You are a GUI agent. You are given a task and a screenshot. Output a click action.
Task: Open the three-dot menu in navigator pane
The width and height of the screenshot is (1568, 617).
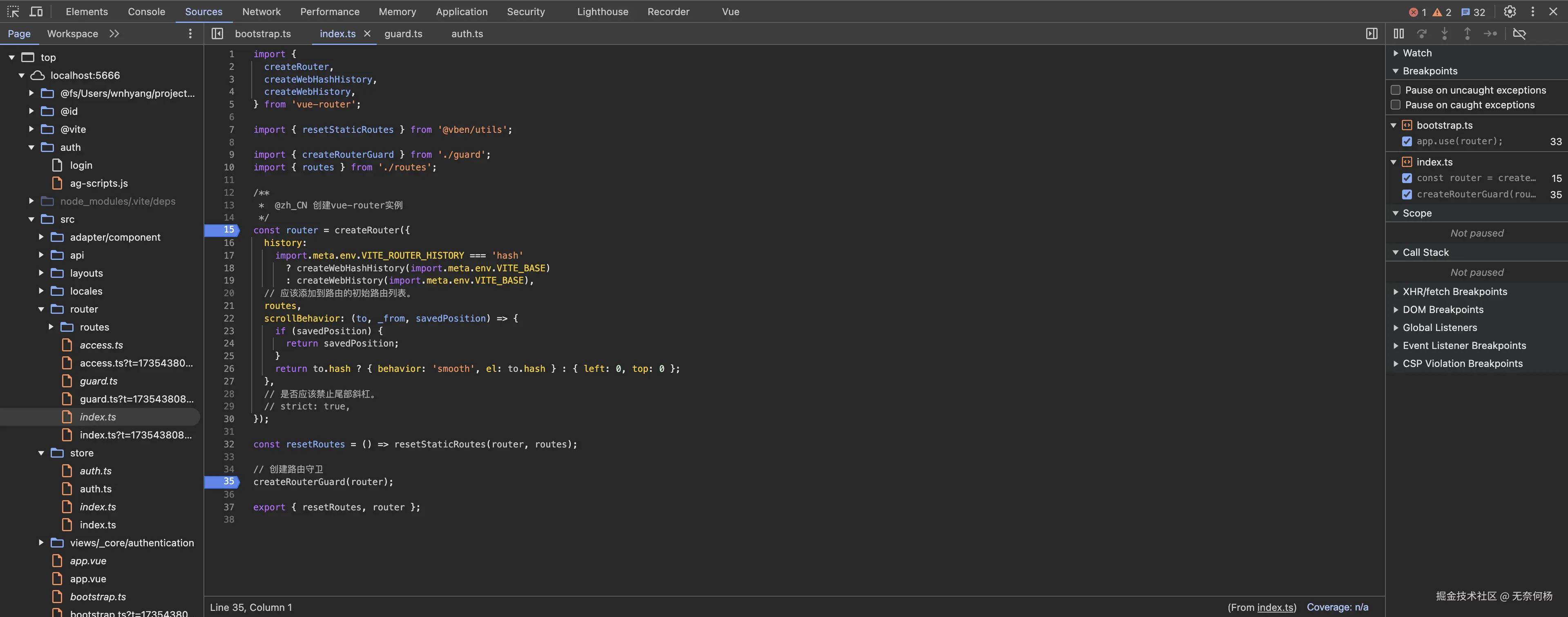click(190, 34)
